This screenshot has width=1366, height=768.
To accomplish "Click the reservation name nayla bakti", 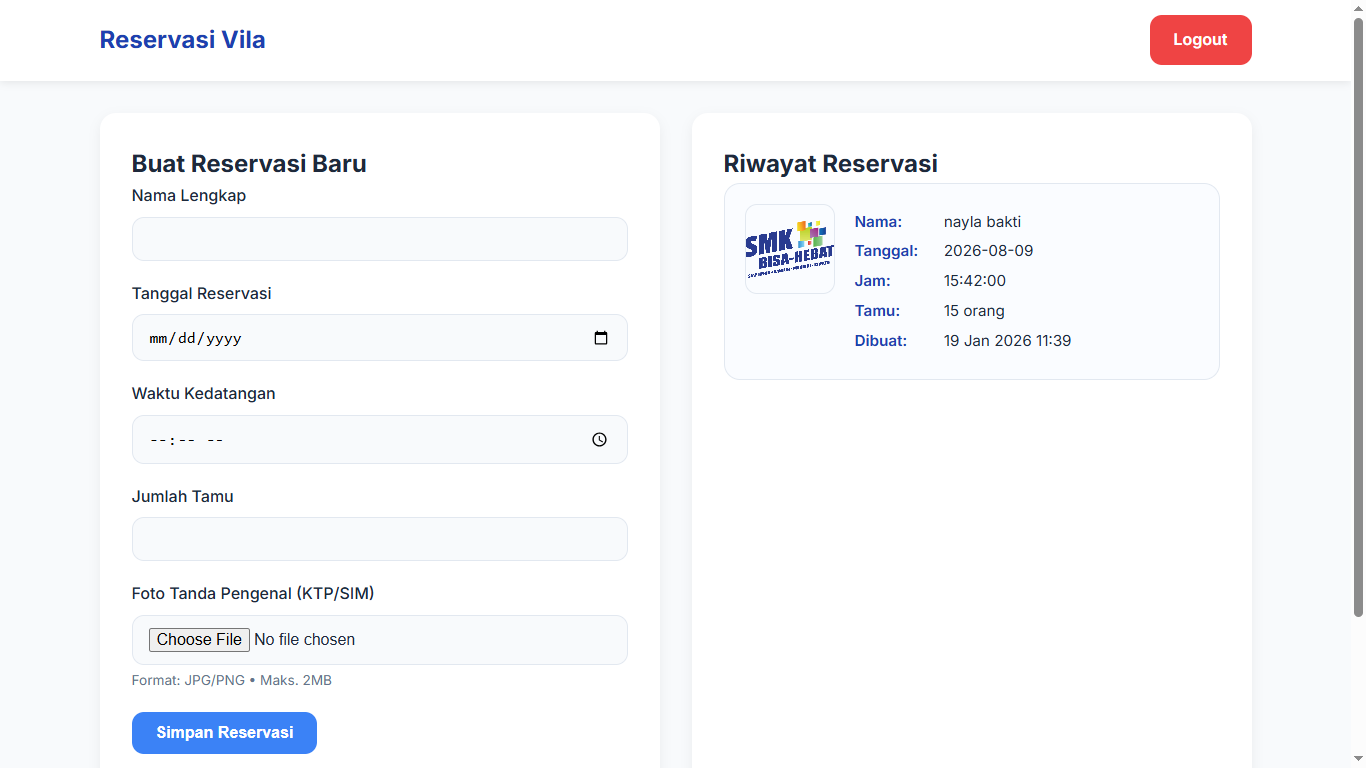I will tap(982, 222).
